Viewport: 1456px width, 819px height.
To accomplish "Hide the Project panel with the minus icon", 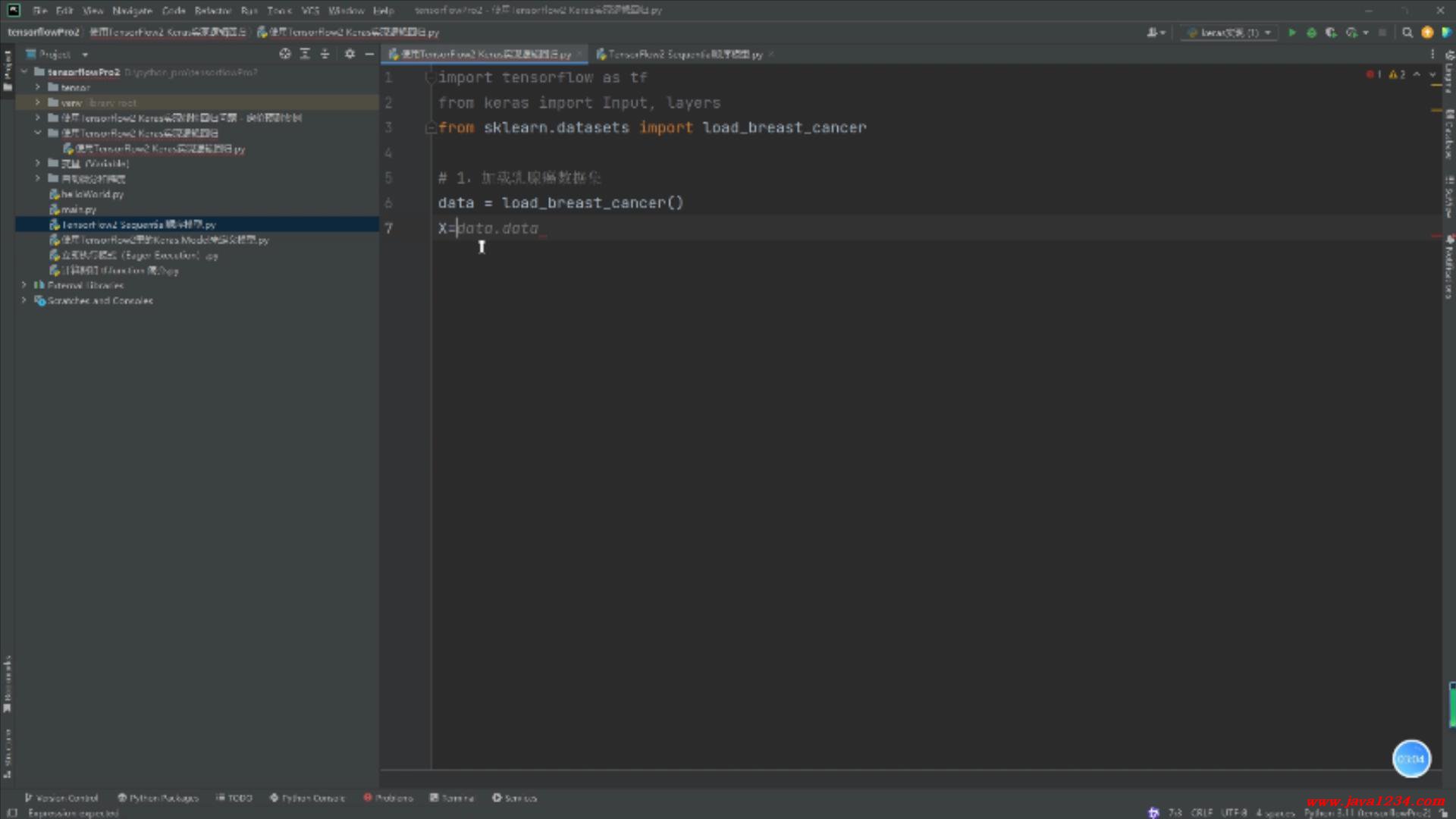I will 369,54.
